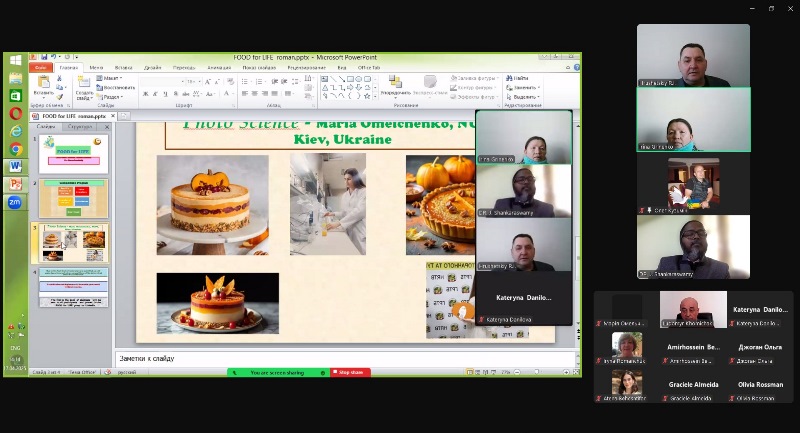Click the PowerPoint Help question mark icon

(577, 67)
